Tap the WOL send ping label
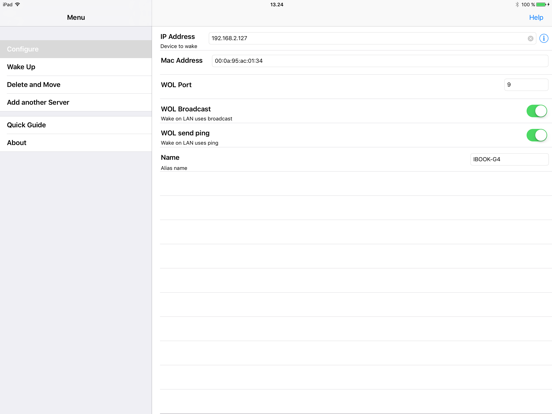552x414 pixels. coord(185,133)
